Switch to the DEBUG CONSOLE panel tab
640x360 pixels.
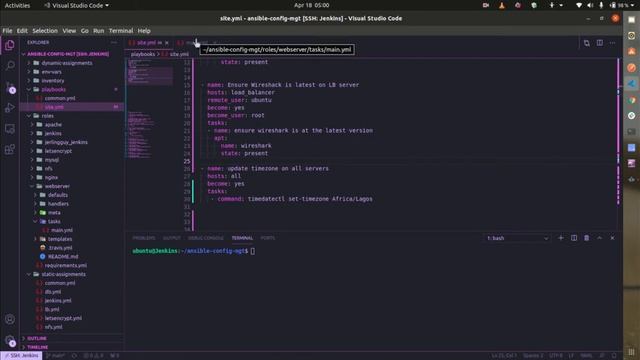[x=206, y=238]
